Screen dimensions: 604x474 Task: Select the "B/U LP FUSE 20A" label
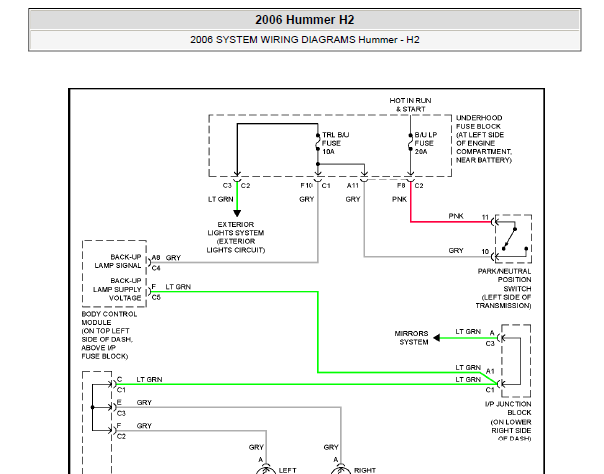click(x=426, y=143)
